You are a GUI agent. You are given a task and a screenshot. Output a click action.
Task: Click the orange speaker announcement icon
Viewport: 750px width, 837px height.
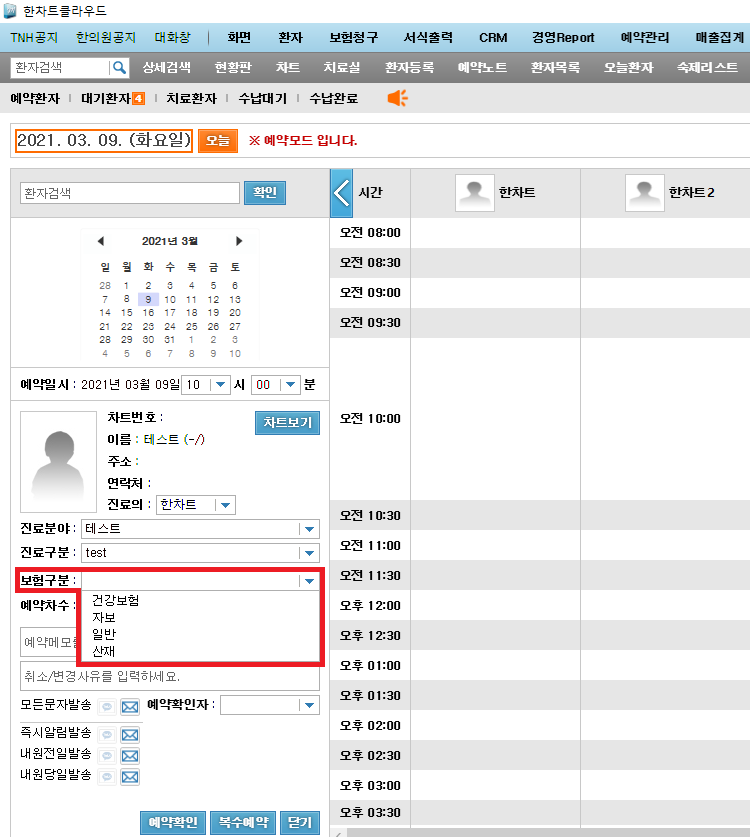tap(398, 98)
